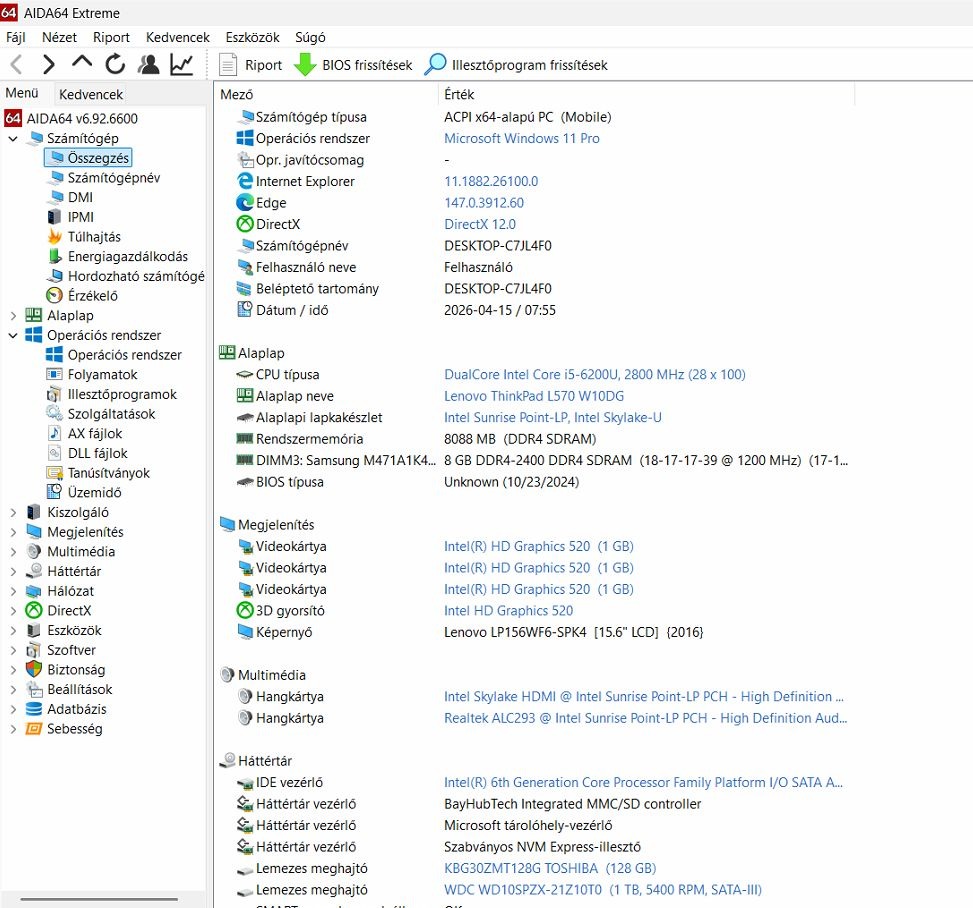
Task: Expand the Kiszolgáló tree node
Action: (13, 513)
